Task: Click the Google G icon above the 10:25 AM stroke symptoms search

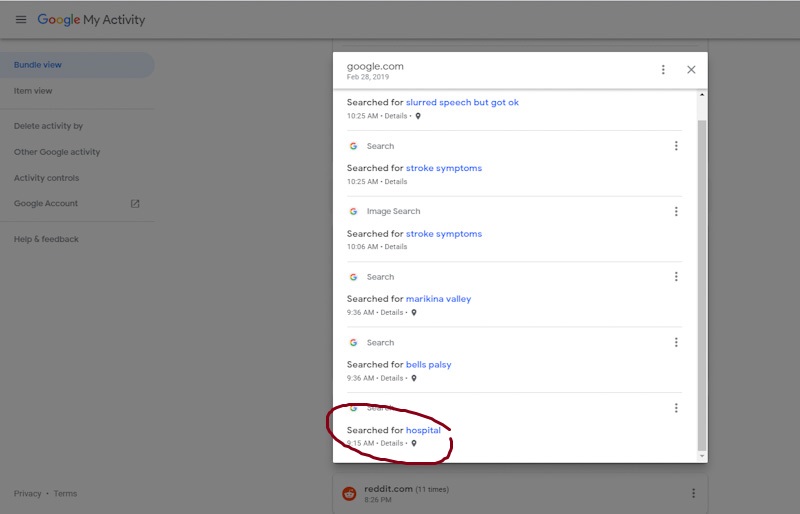Action: (x=353, y=146)
